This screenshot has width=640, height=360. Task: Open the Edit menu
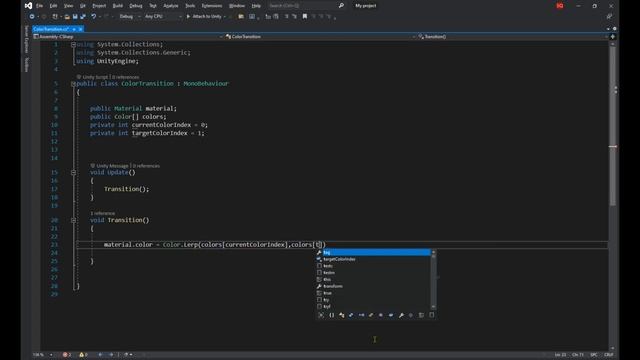point(53,6)
